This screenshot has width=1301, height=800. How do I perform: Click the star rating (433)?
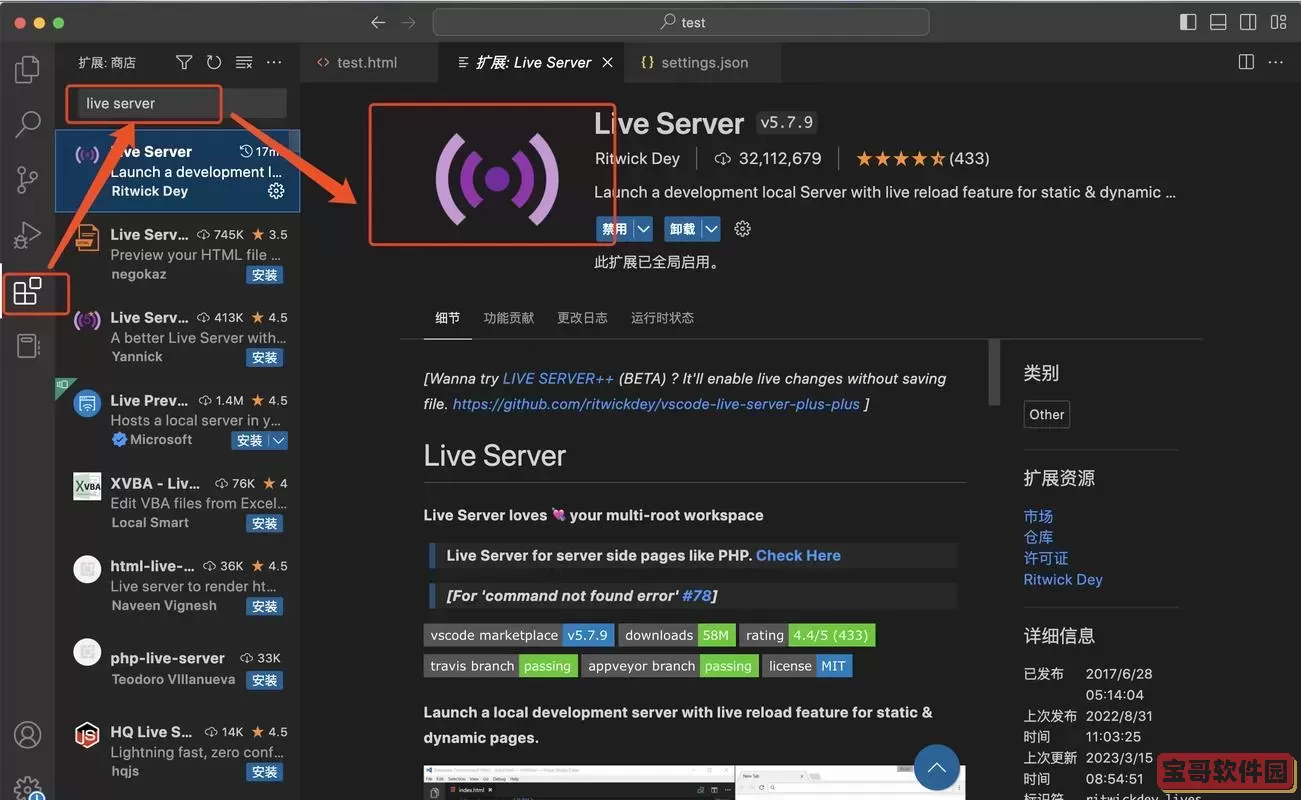click(x=923, y=158)
